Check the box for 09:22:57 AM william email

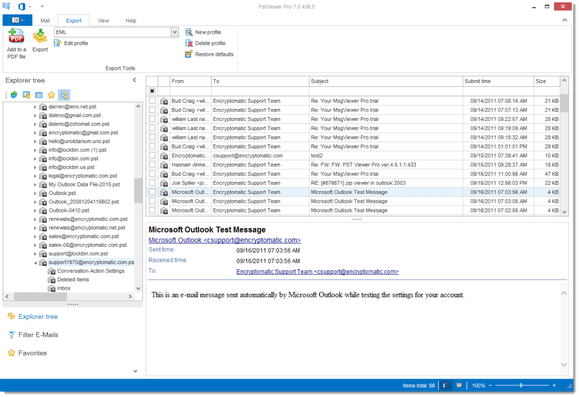[x=152, y=119]
